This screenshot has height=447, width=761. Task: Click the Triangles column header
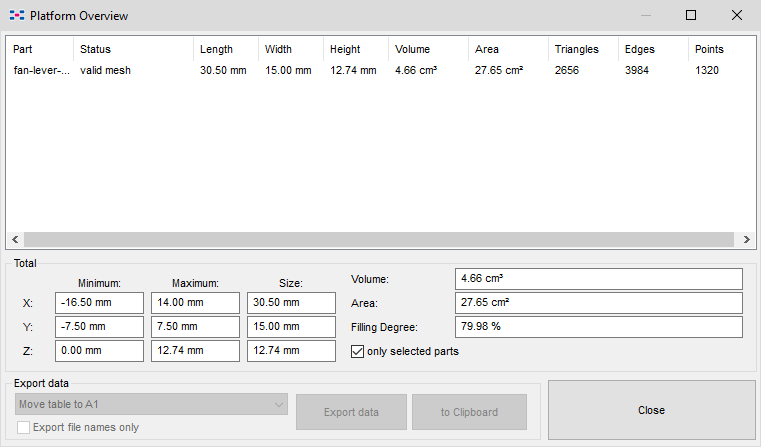[583, 49]
